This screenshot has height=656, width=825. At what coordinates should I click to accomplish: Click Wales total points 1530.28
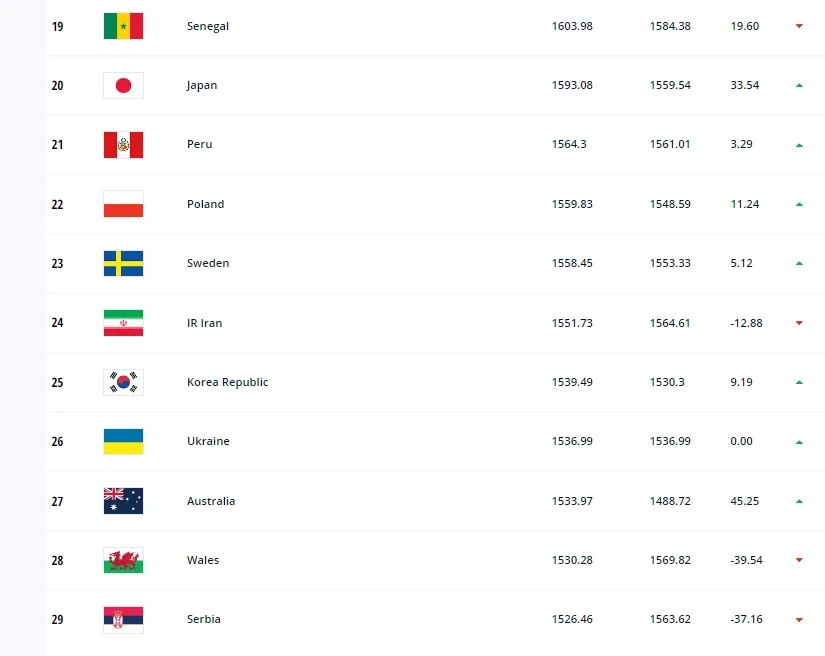coord(572,560)
